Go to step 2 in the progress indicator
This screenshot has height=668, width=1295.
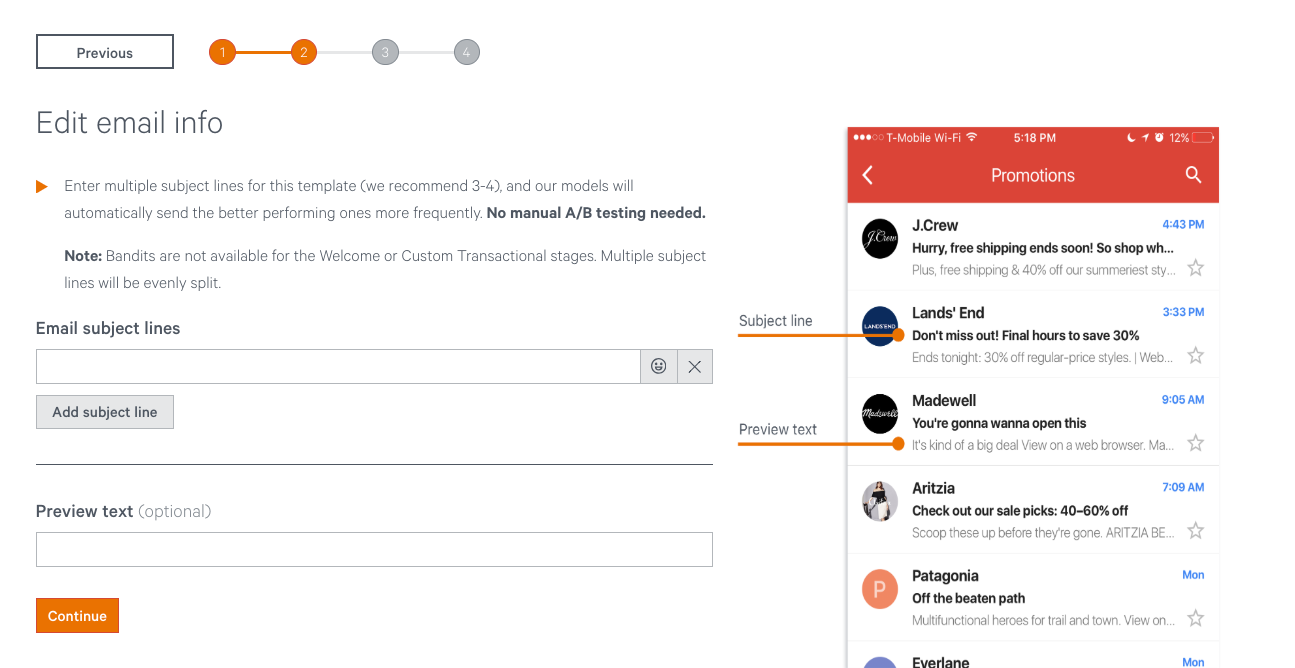(304, 52)
